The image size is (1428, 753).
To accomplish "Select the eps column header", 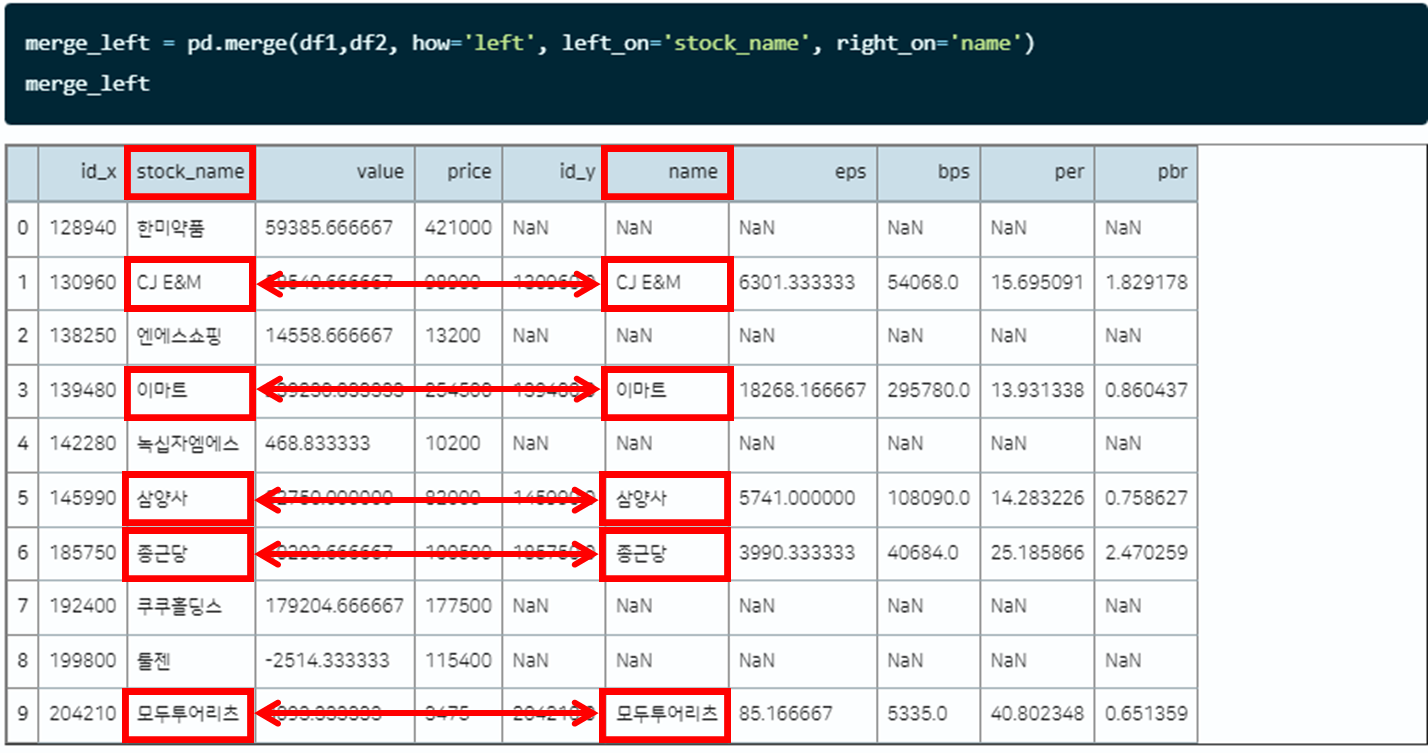I will (804, 172).
